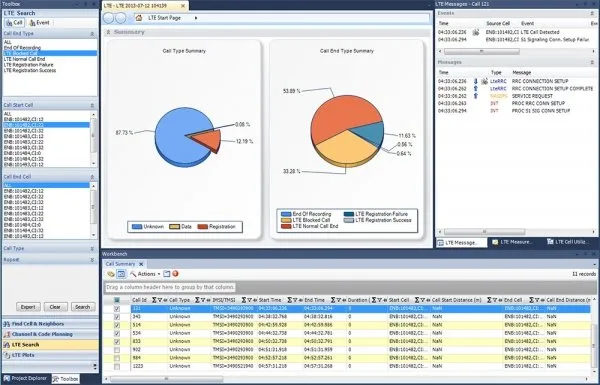The width and height of the screenshot is (600, 385).
Task: Click the down arrow on RRC CONNECTION SETUP row
Action: point(476,81)
